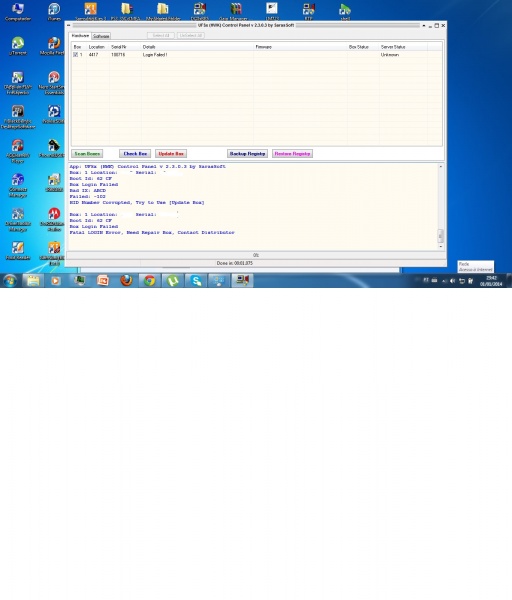Click the Backup Registry button

pyautogui.click(x=247, y=153)
